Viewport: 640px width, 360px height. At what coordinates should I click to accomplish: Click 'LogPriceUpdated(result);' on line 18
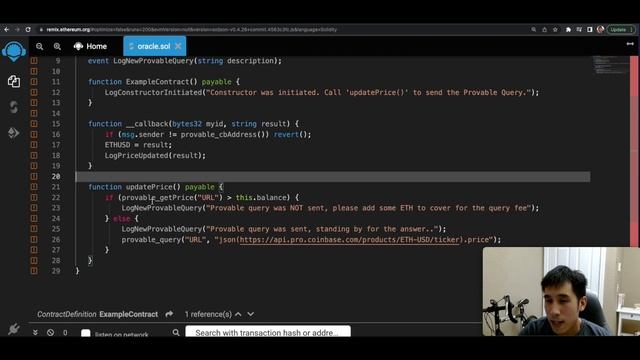point(155,156)
